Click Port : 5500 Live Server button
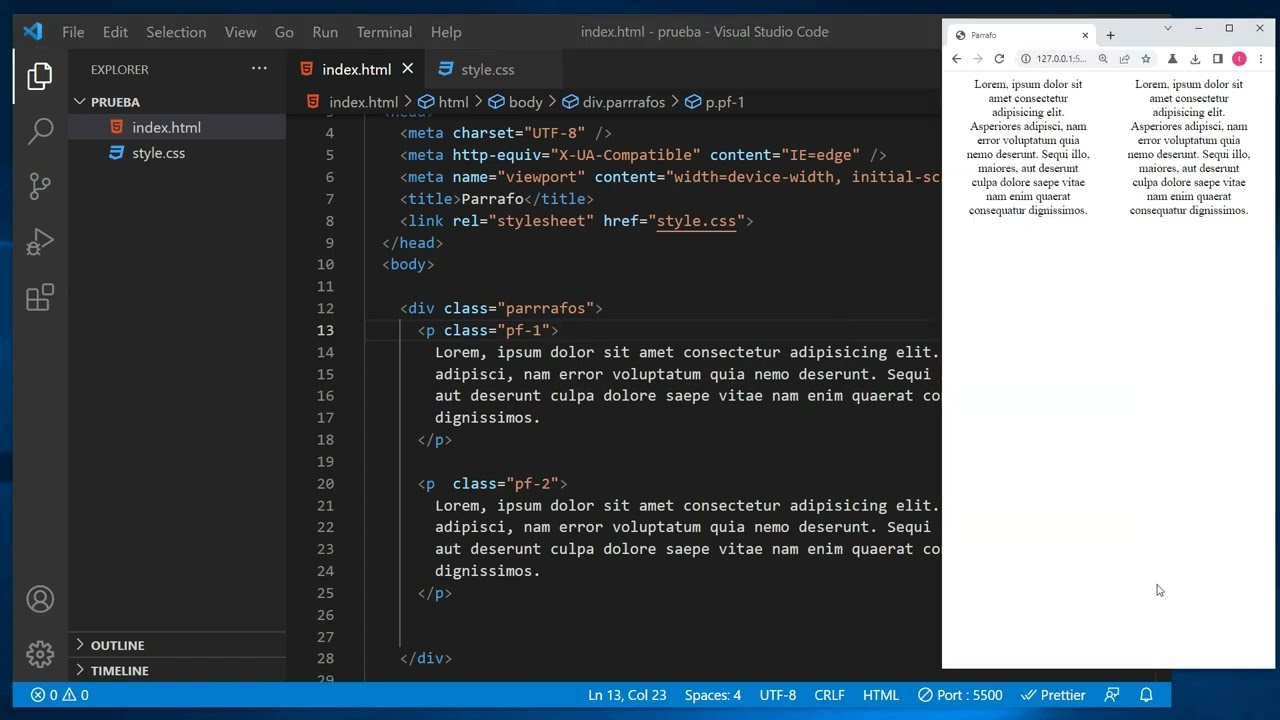Screen dimensions: 1280x720 coord(960,695)
